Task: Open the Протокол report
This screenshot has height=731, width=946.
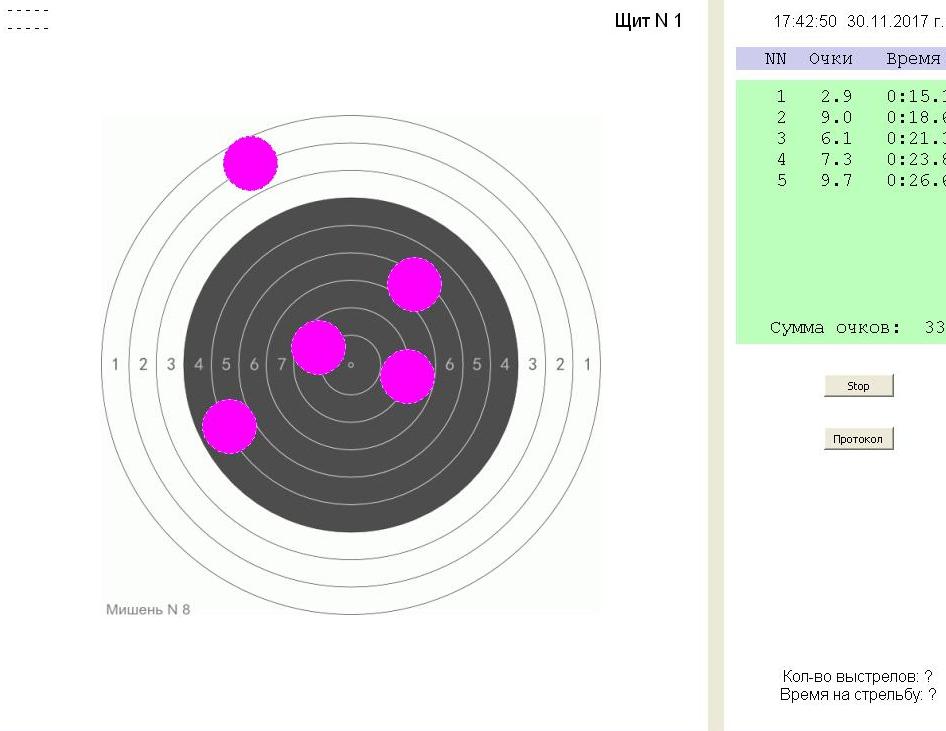Action: 858,439
